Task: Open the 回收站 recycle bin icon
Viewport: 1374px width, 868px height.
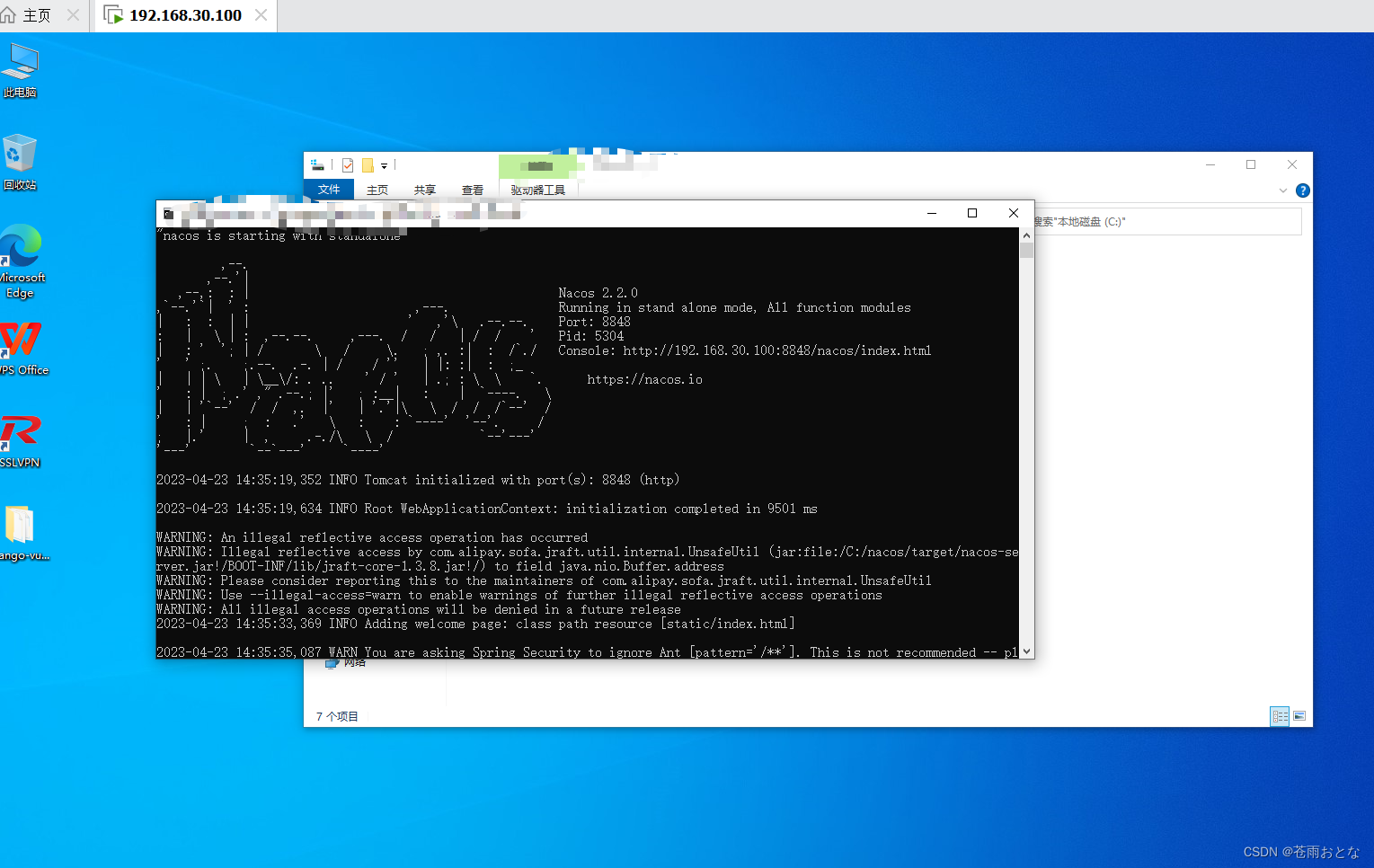Action: click(20, 163)
